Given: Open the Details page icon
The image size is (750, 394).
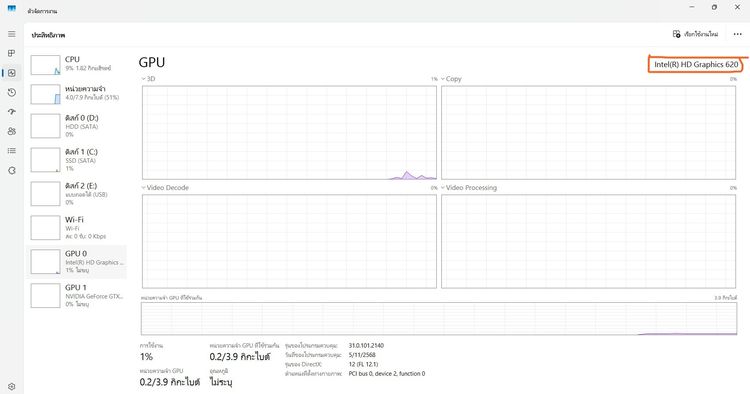Looking at the screenshot, I should (x=11, y=151).
